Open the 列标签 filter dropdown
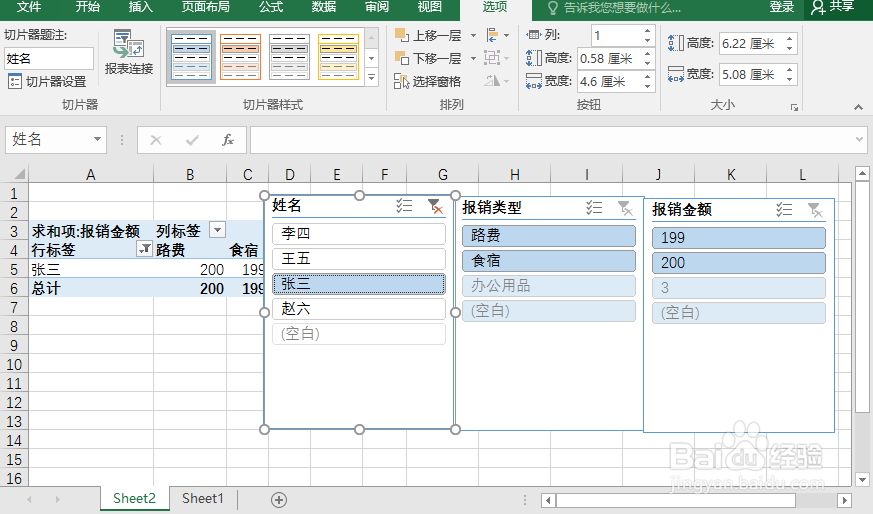This screenshot has width=873, height=514. tap(217, 229)
